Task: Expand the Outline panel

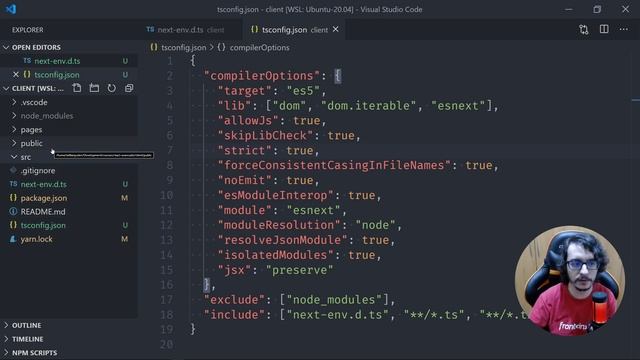Action: tap(6, 325)
